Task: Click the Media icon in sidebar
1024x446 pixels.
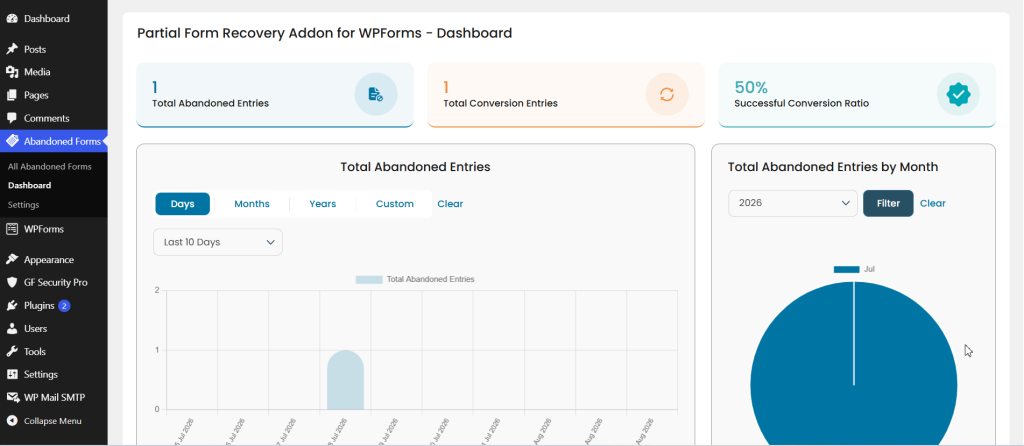Action: click(x=12, y=72)
